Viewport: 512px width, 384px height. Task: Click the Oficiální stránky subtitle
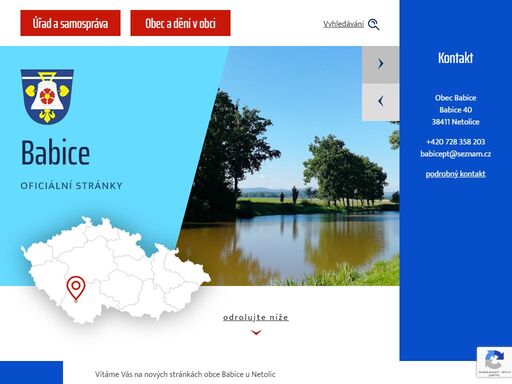[x=71, y=186]
